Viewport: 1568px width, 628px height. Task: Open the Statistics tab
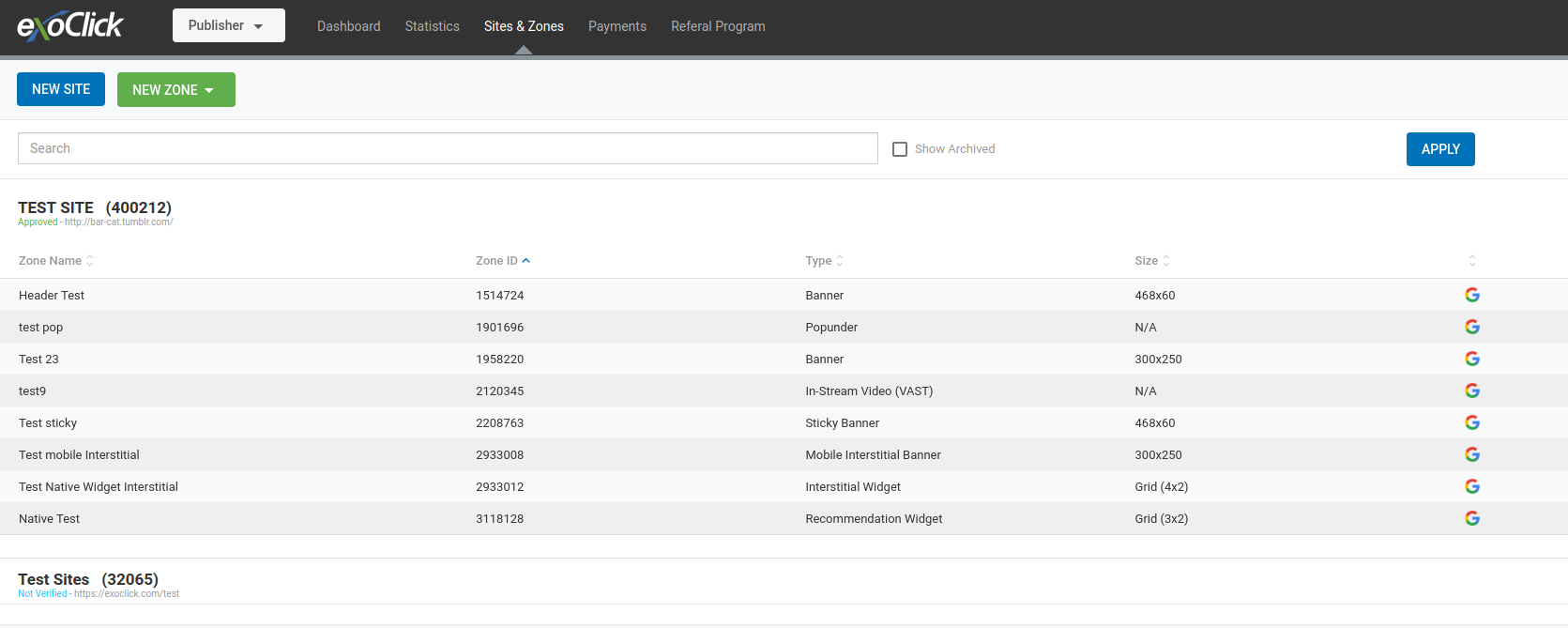(432, 26)
